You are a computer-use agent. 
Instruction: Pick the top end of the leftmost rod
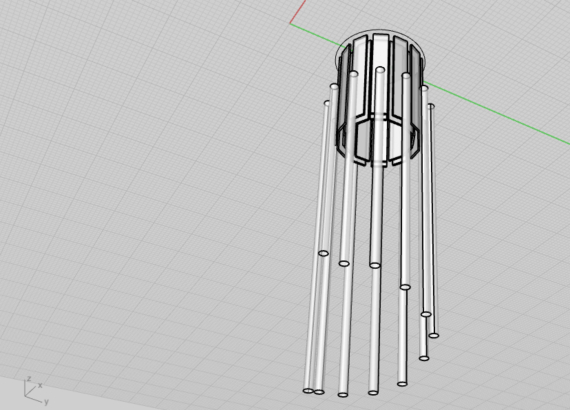click(327, 103)
